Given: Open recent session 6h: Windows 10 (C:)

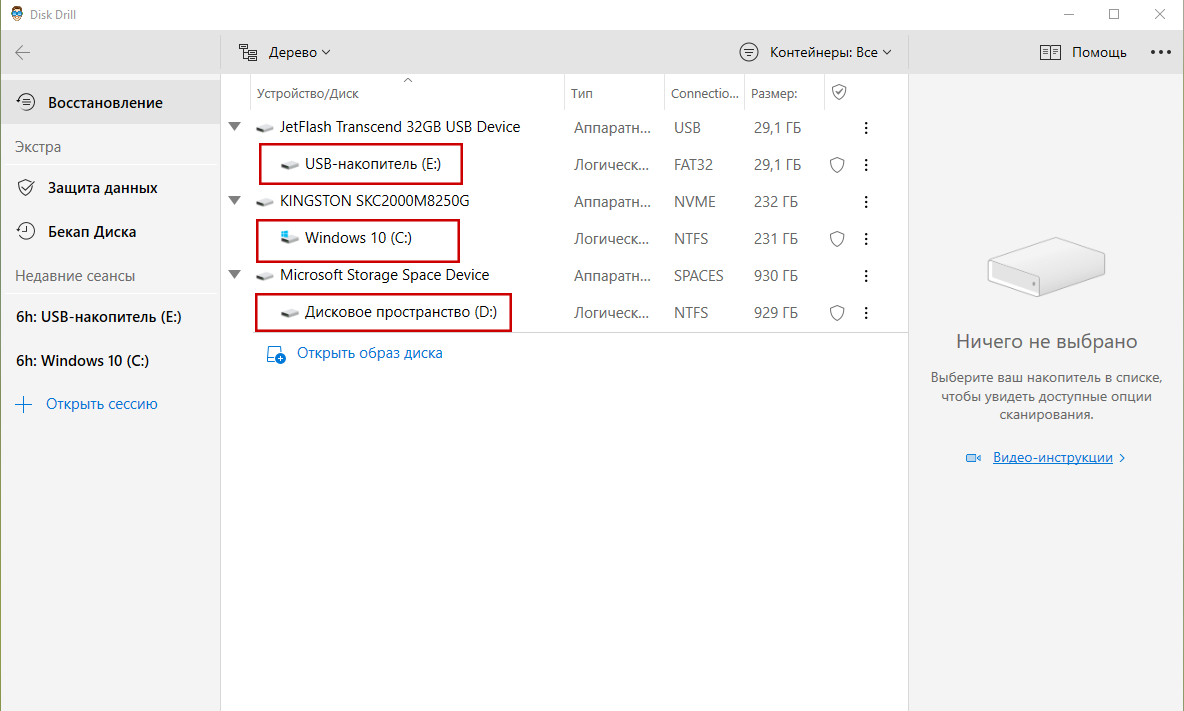Looking at the screenshot, I should [82, 361].
